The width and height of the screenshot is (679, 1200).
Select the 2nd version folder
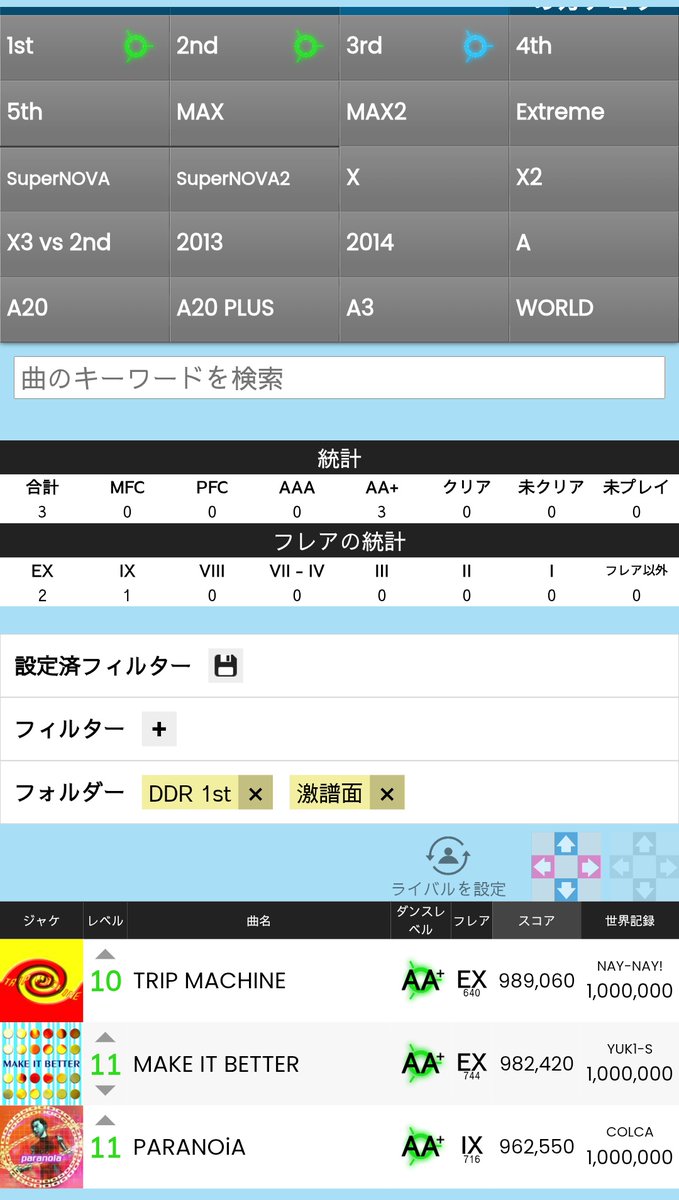tap(255, 46)
